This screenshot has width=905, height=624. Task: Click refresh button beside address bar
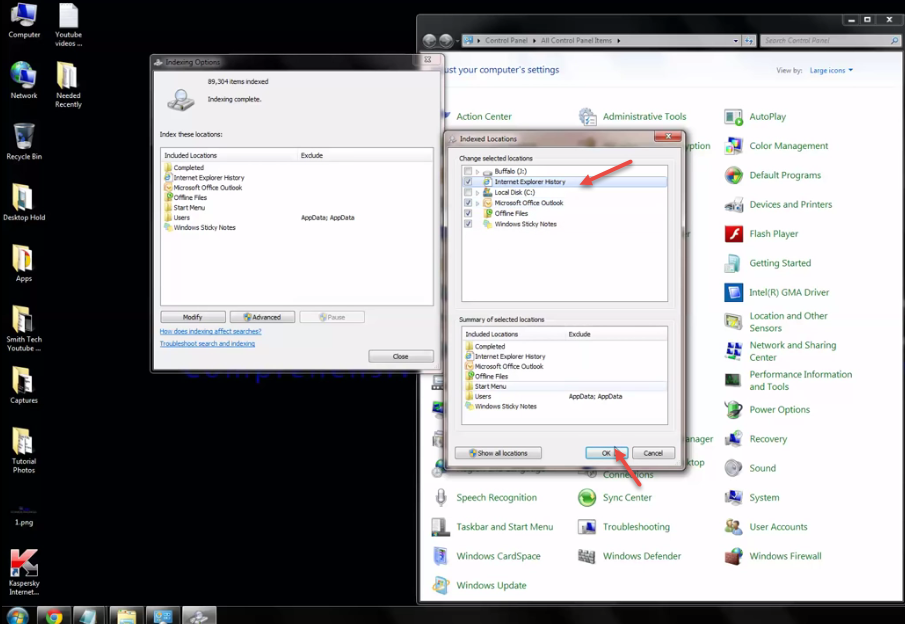tap(749, 41)
